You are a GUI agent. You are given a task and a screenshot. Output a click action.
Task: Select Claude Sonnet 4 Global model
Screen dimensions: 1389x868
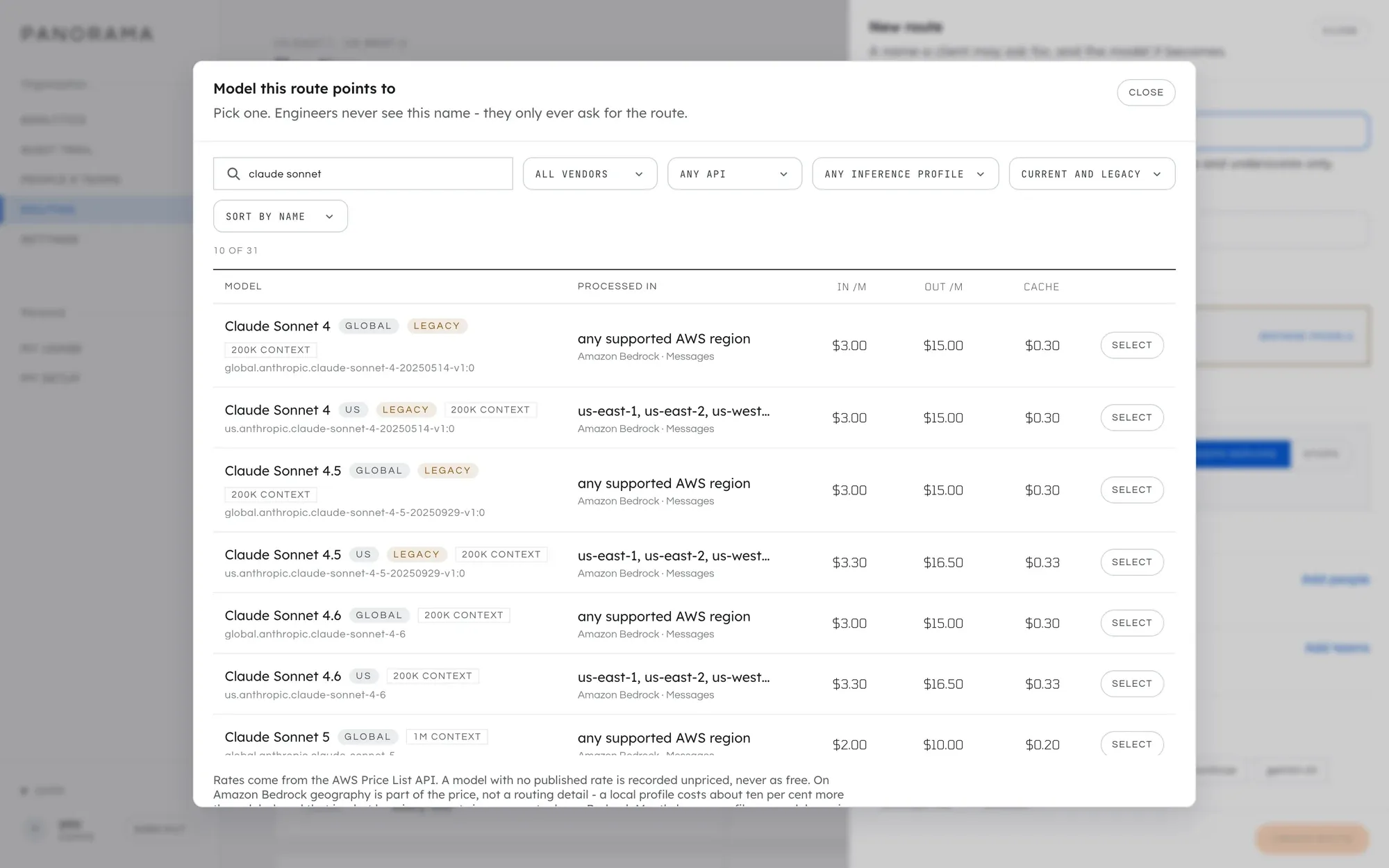1132,345
